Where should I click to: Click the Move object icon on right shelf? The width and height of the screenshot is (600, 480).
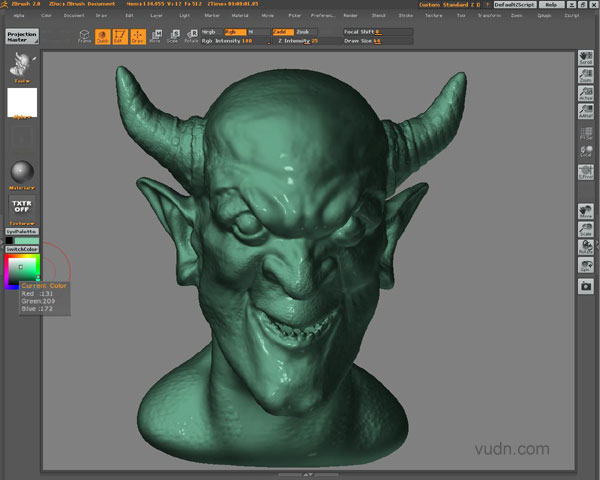click(x=586, y=212)
